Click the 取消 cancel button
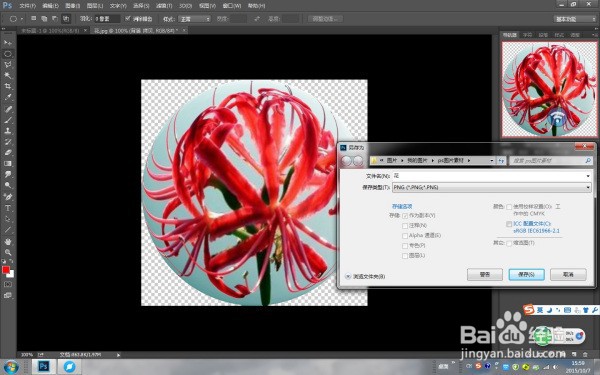This screenshot has width=600, height=375. [568, 274]
